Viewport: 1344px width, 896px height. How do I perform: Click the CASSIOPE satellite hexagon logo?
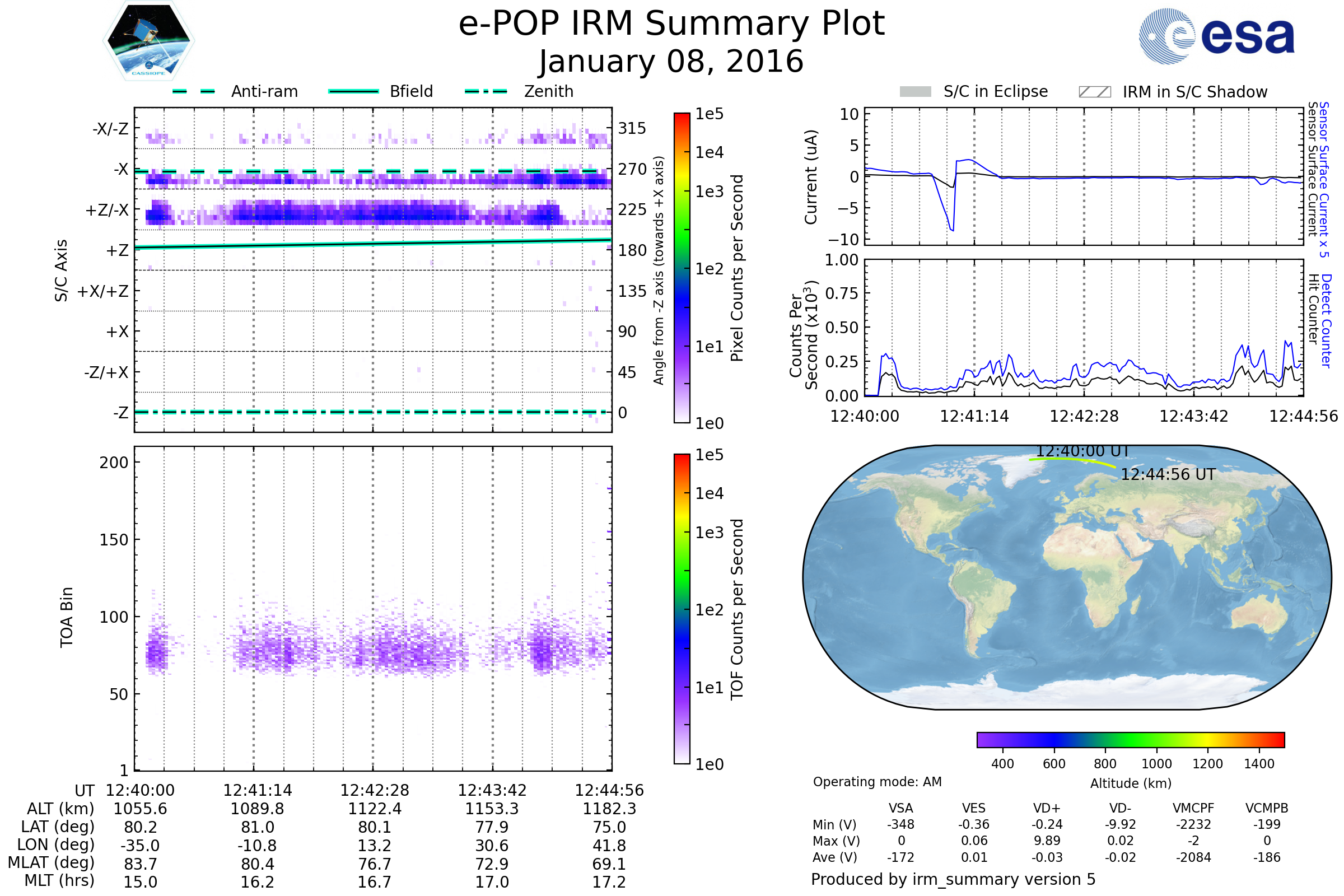(x=148, y=41)
